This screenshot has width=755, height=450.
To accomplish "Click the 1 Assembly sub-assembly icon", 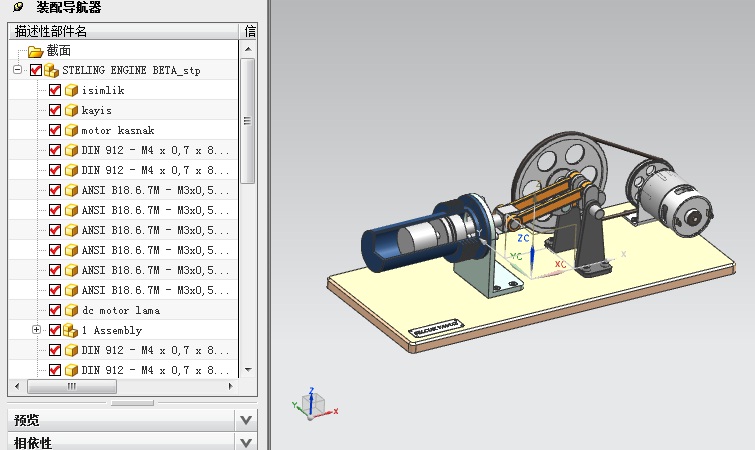I will point(70,330).
